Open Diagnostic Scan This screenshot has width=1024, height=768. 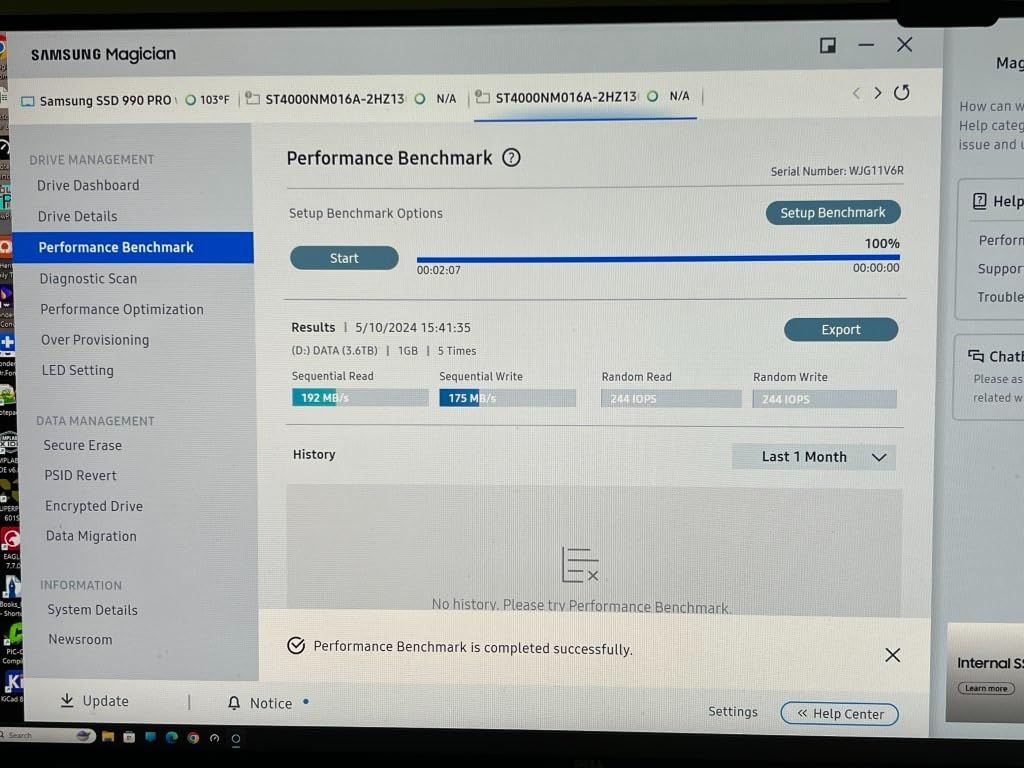88,279
